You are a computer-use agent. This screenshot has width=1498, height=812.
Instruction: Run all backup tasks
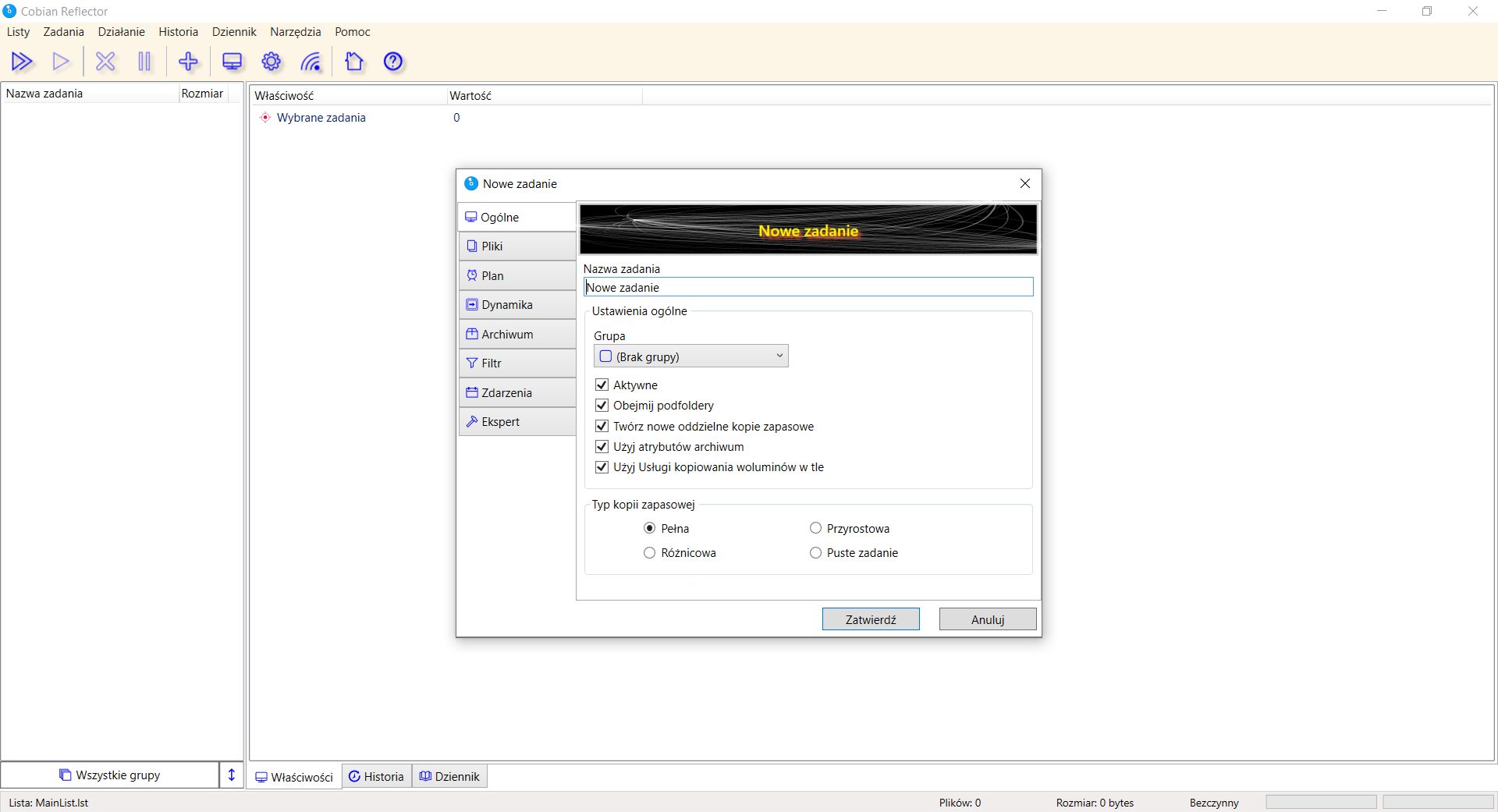pos(23,62)
